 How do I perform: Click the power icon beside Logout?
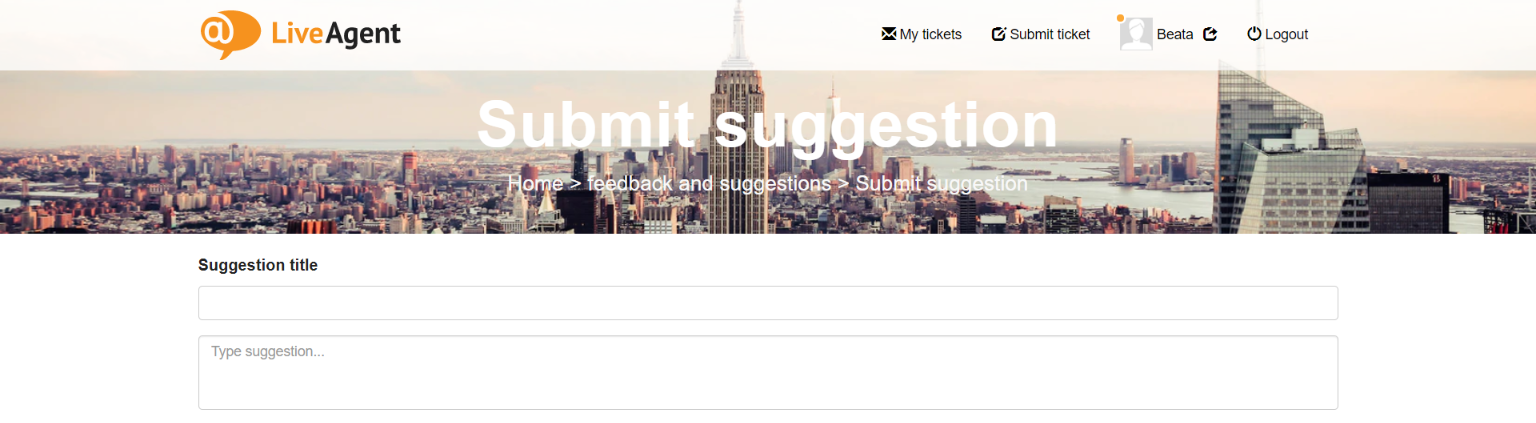coord(1254,34)
